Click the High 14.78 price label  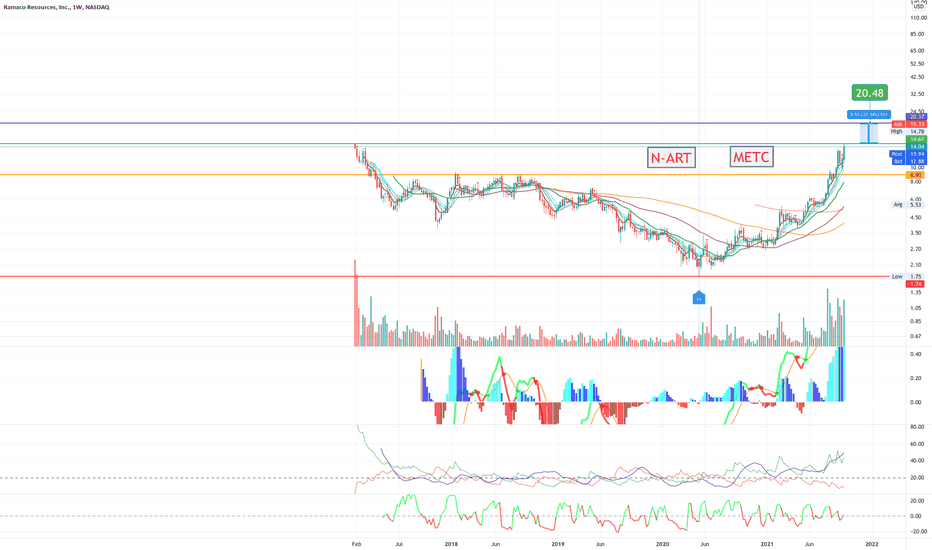(x=908, y=131)
